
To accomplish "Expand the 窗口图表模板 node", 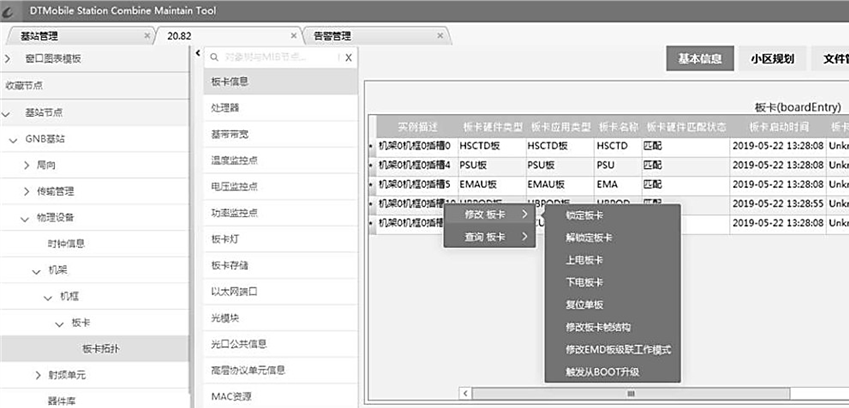I will coord(7,58).
